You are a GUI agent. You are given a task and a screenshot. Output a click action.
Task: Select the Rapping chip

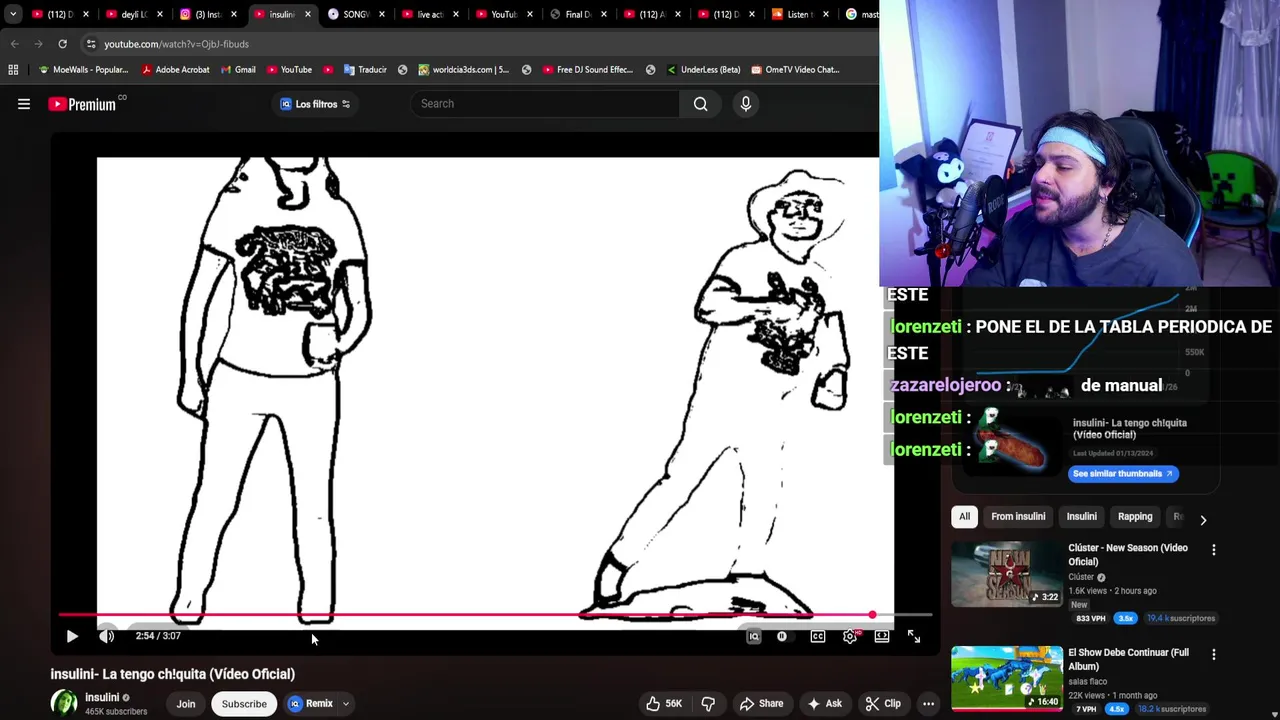coord(1135,517)
